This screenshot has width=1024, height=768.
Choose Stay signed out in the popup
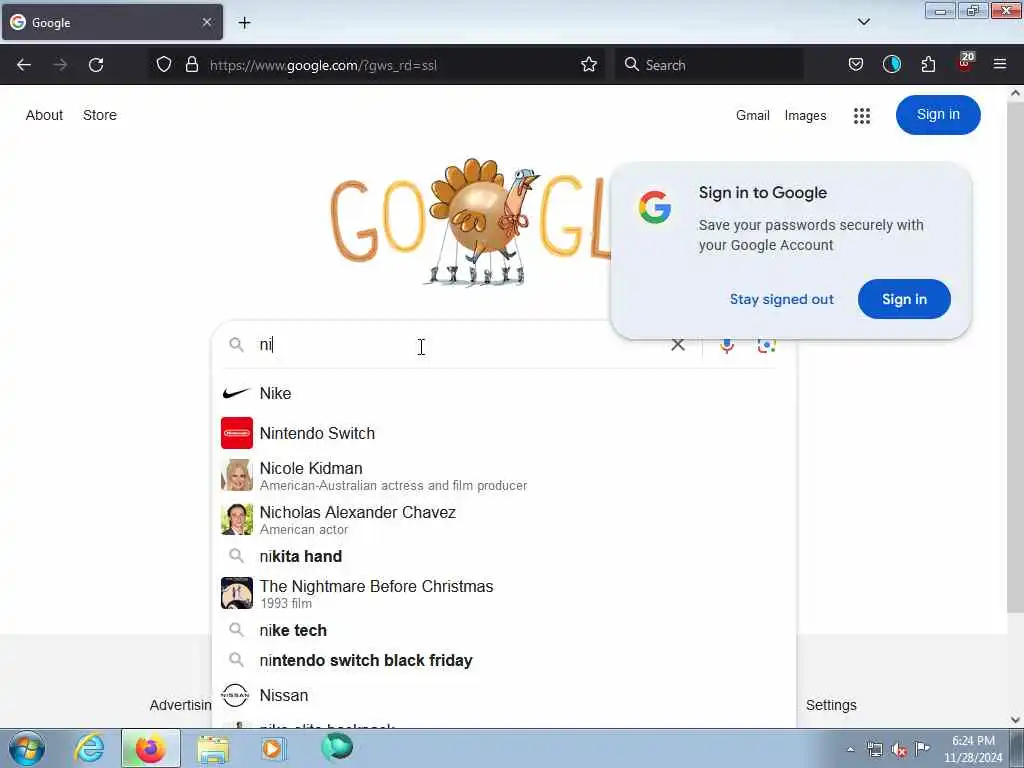click(x=781, y=299)
